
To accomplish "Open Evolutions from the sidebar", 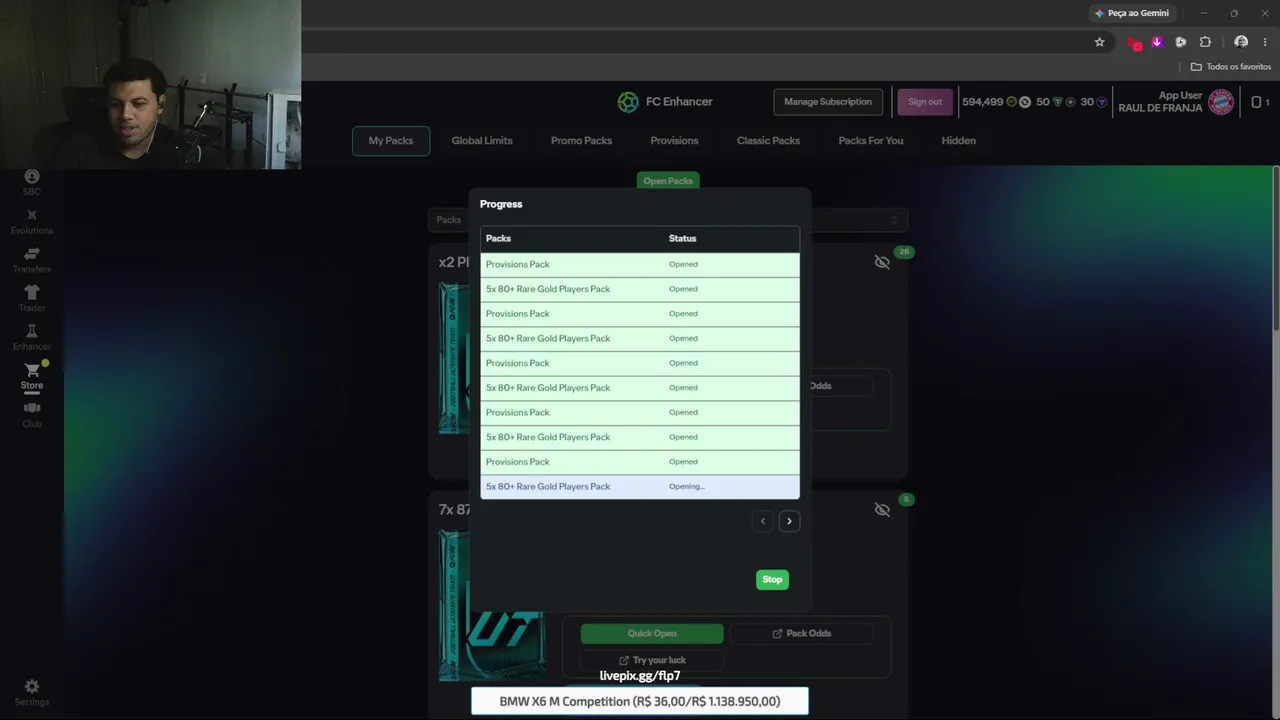I will 32,221.
